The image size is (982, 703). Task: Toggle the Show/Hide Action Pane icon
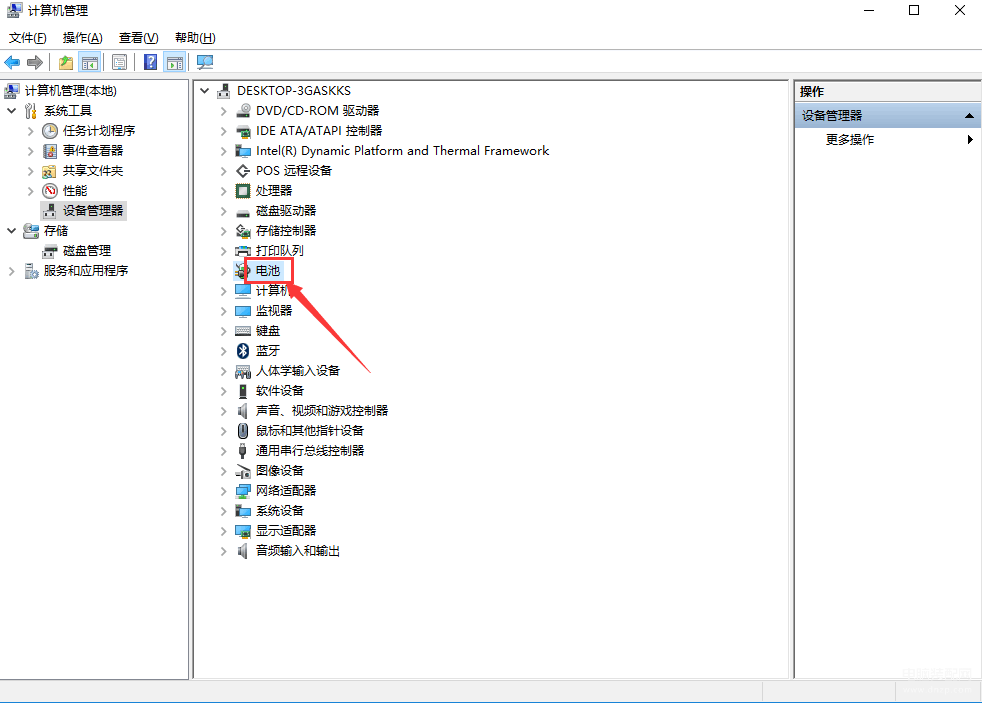tap(175, 62)
